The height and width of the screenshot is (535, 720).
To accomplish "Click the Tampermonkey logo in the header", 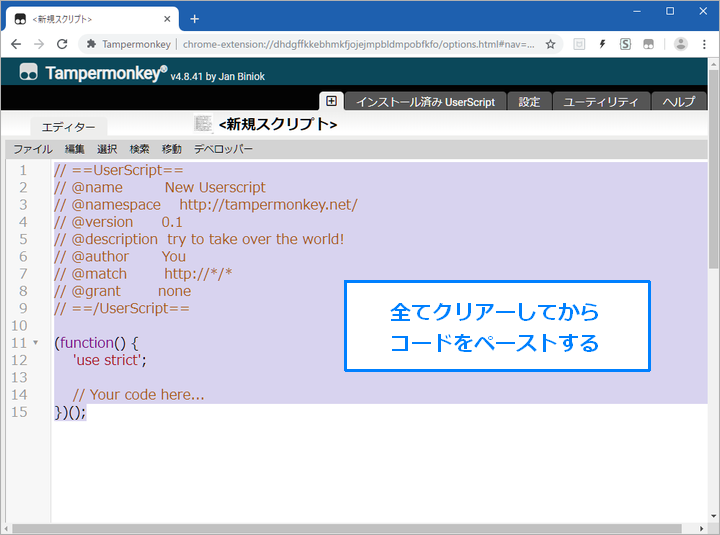I will click(x=28, y=72).
